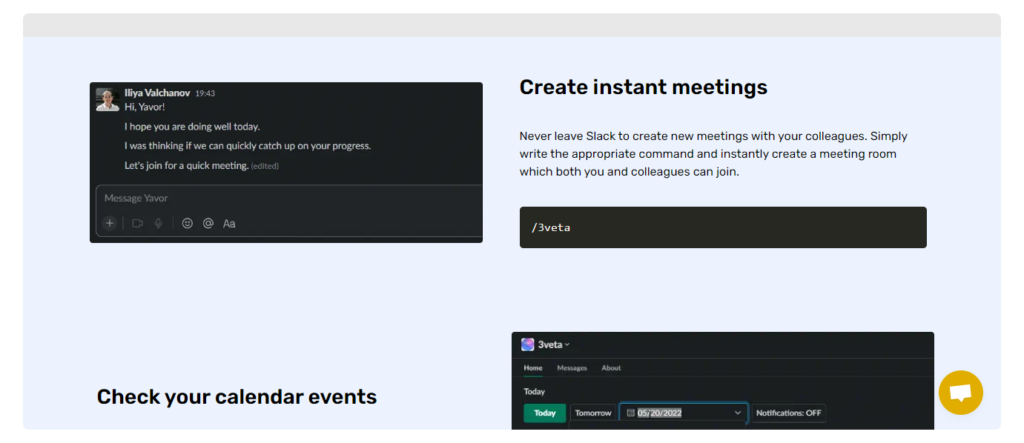Screen dimensions: 1024x443
Task: Click the video camera icon in message composer
Action: coord(137,223)
